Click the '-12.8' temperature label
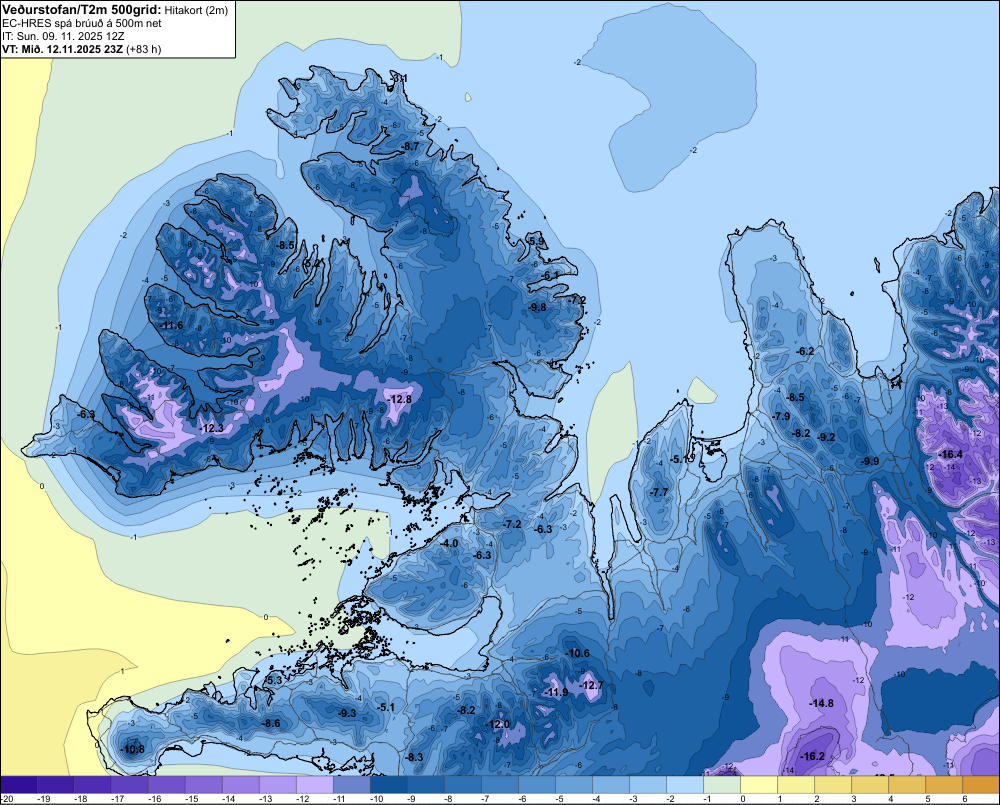The image size is (1000, 805). click(x=399, y=399)
